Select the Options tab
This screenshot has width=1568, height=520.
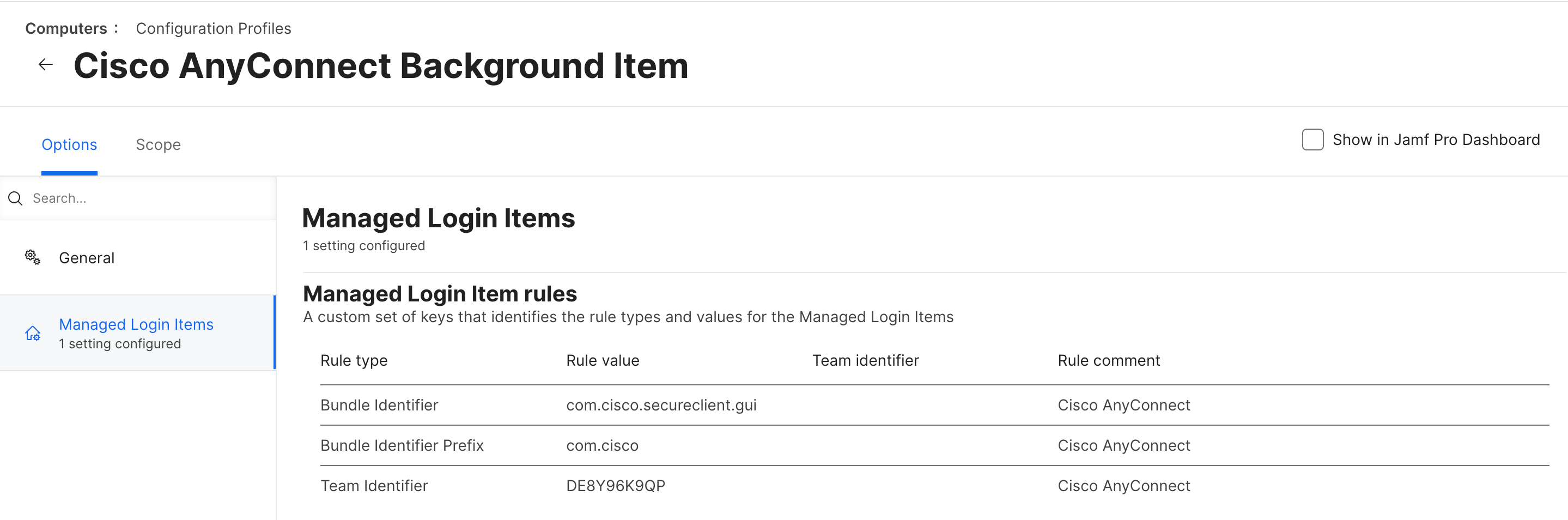pos(69,145)
